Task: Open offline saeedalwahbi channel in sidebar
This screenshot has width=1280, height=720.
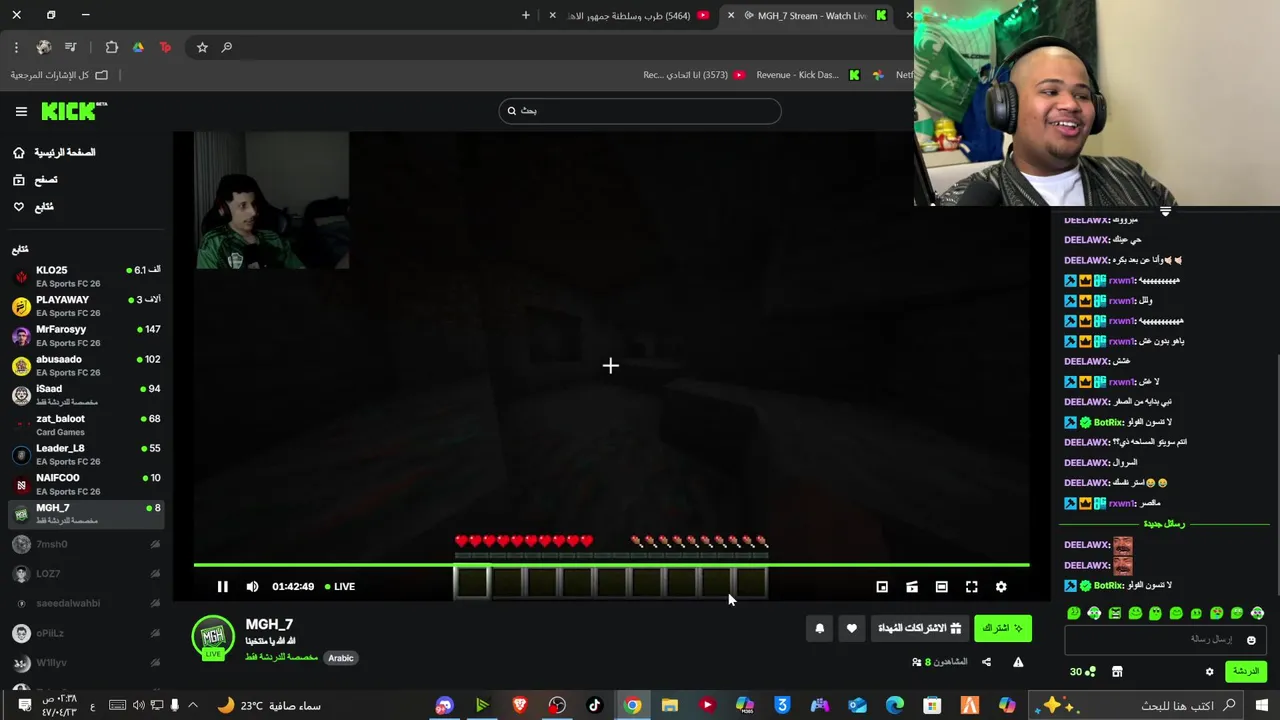Action: [x=86, y=603]
